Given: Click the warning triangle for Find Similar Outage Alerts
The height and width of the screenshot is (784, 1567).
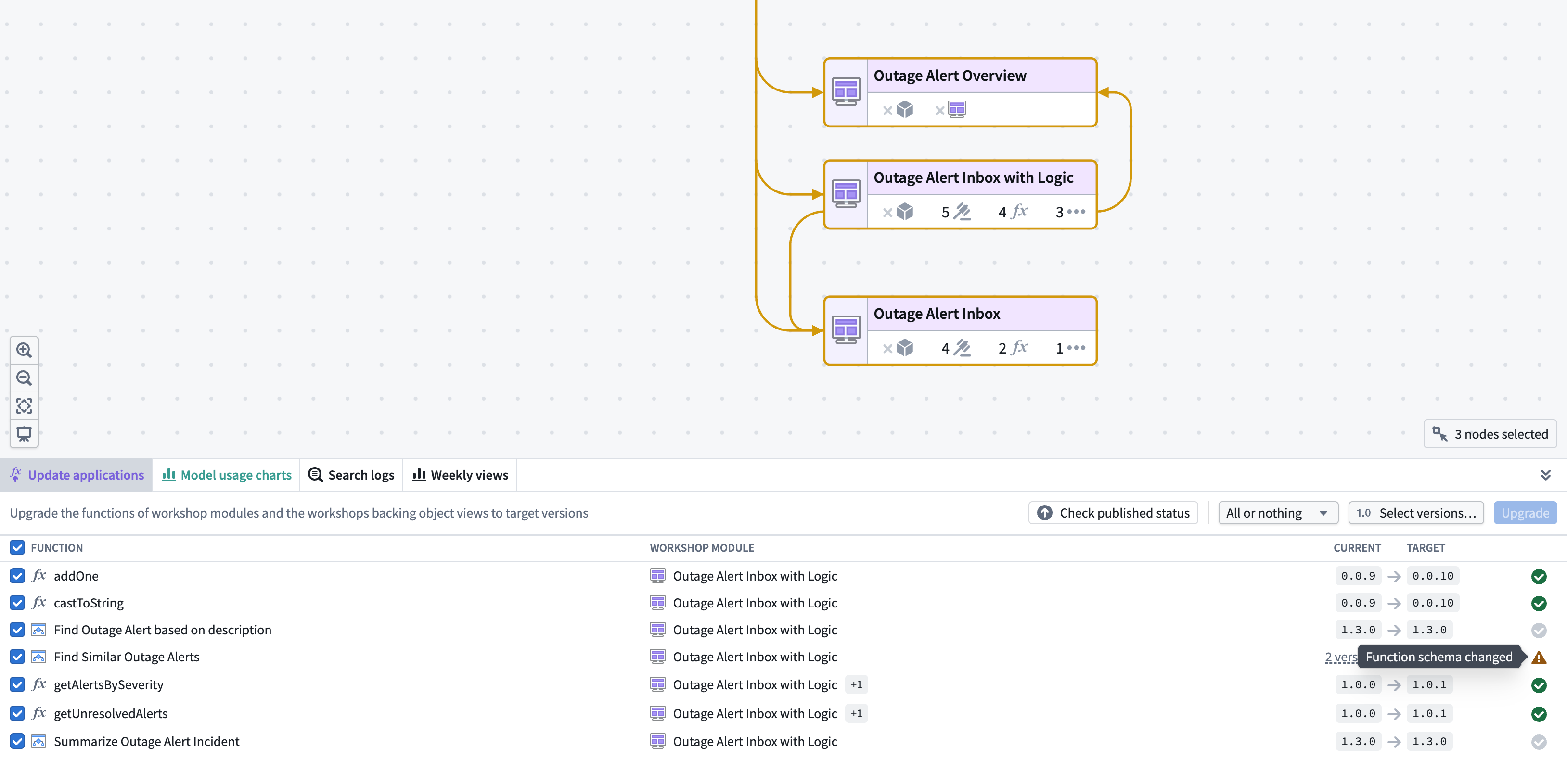Looking at the screenshot, I should (x=1539, y=657).
